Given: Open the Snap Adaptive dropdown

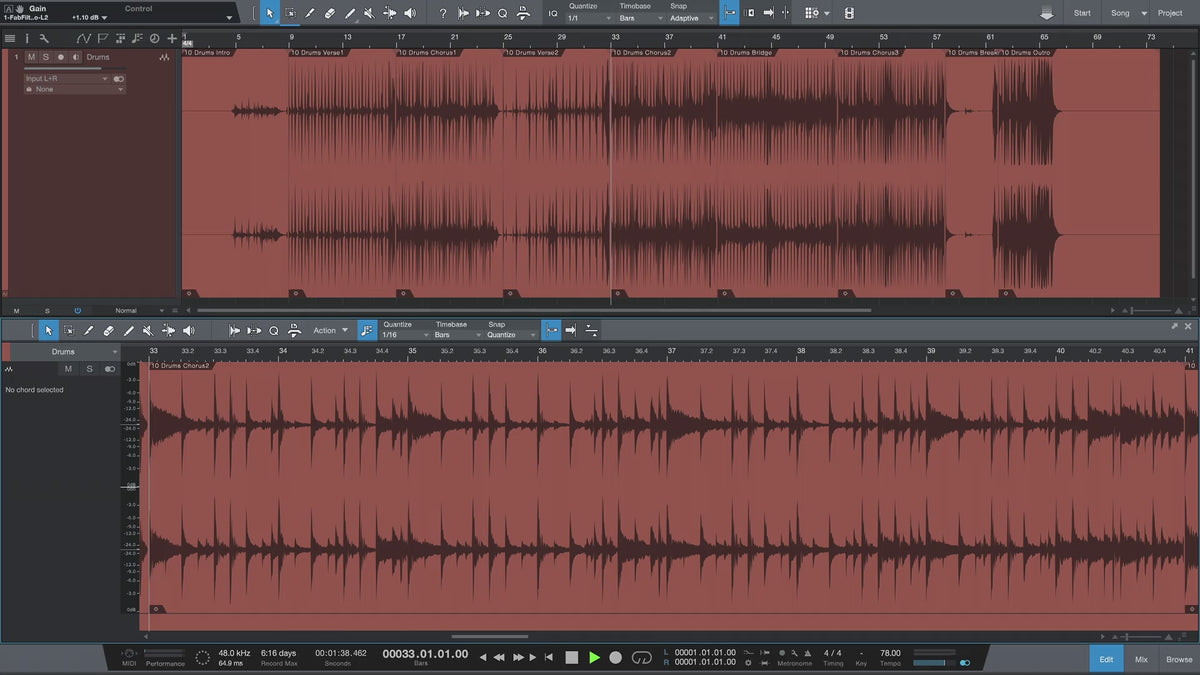Looking at the screenshot, I should [x=692, y=18].
